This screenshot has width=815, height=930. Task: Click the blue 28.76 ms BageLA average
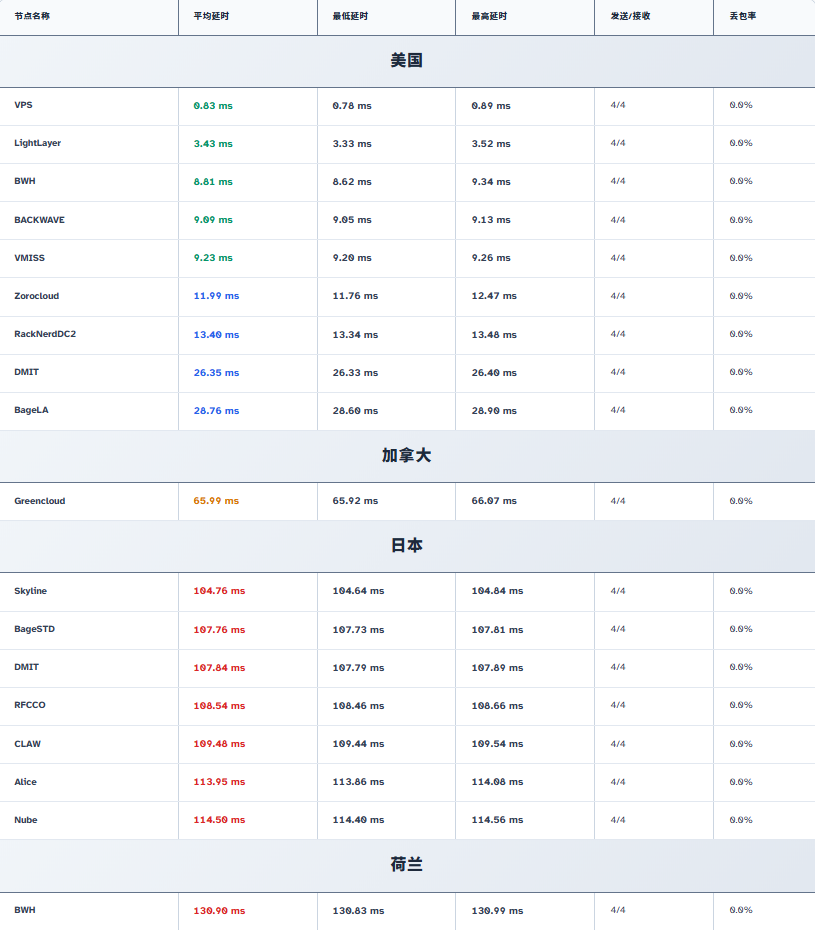(216, 411)
